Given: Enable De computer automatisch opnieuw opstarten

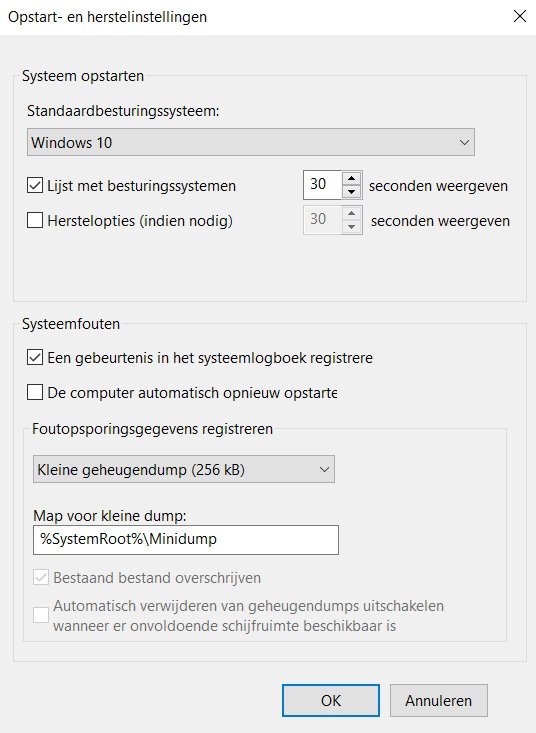Looking at the screenshot, I should pos(35,392).
